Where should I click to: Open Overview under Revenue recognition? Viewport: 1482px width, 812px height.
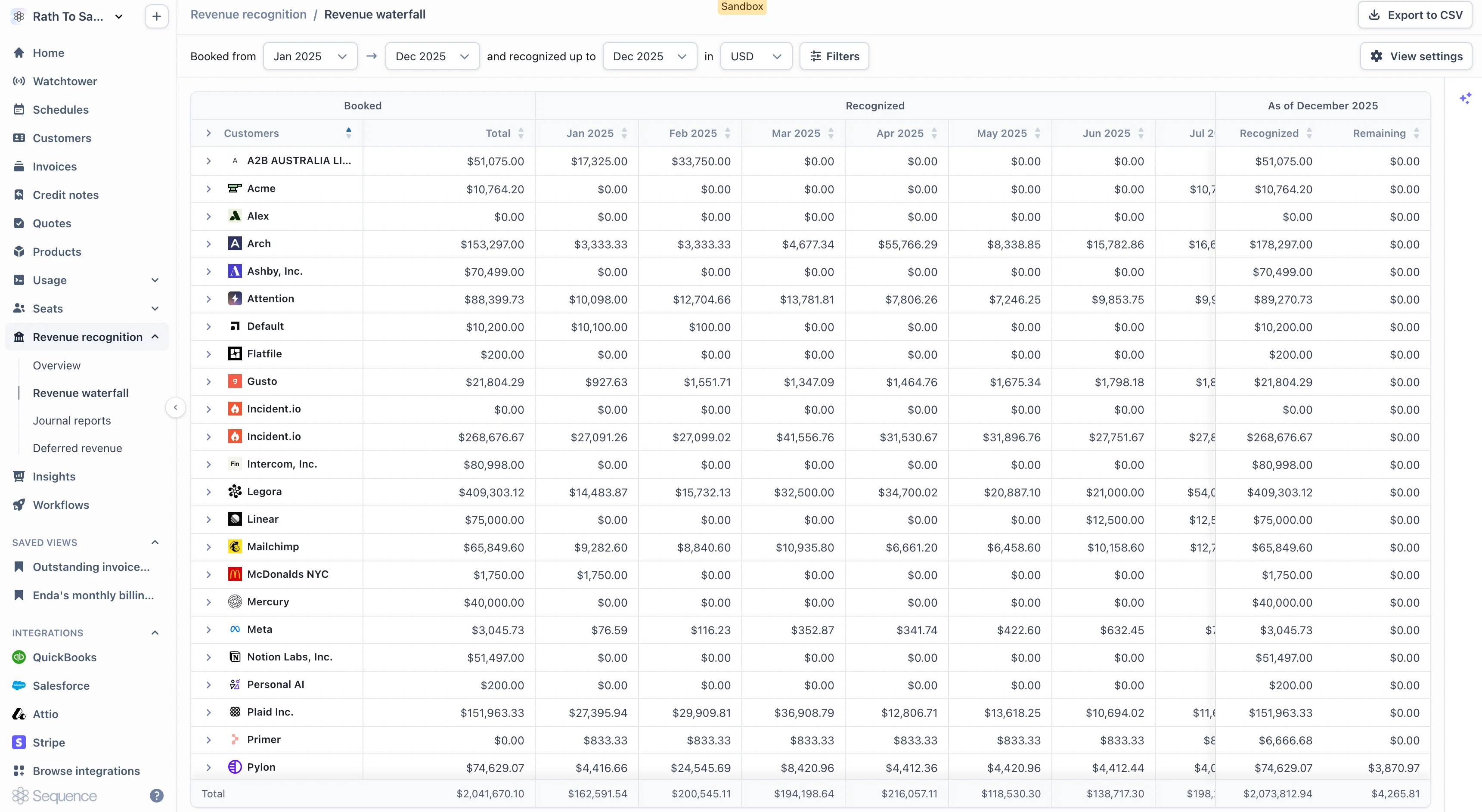(x=56, y=366)
